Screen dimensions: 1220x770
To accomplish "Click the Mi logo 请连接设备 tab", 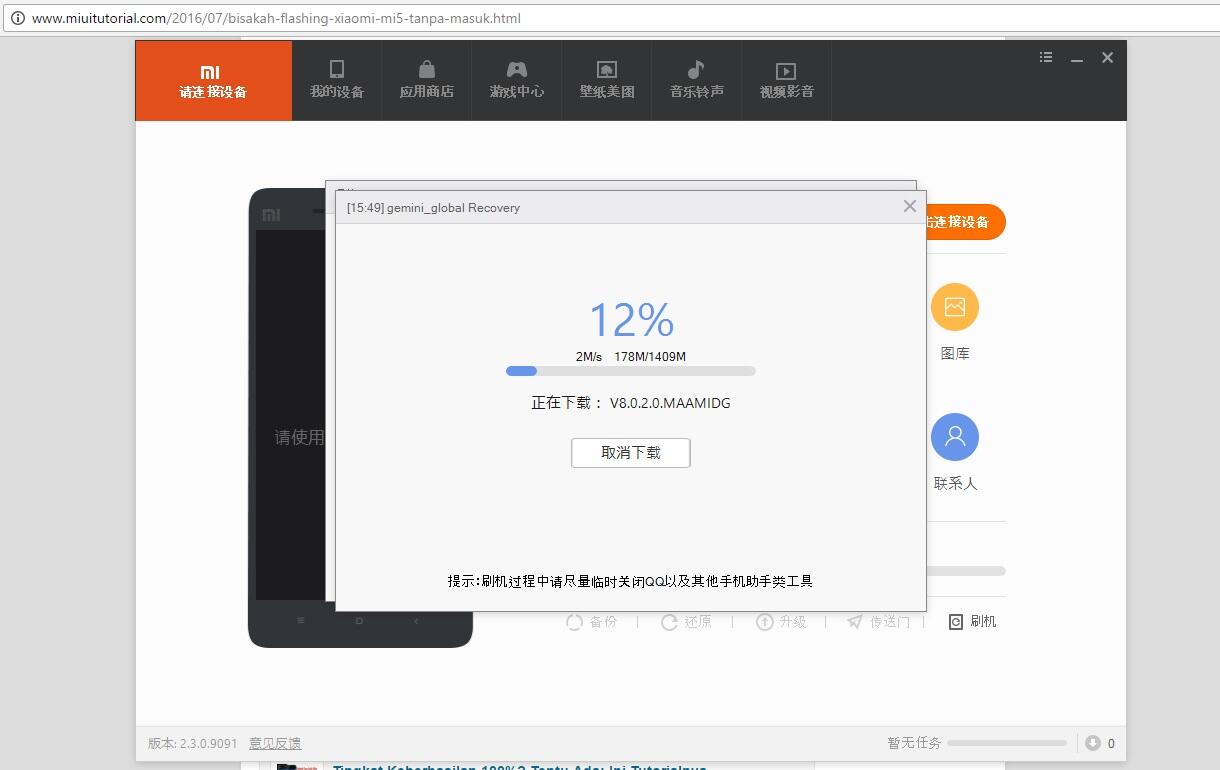I will click(x=213, y=81).
